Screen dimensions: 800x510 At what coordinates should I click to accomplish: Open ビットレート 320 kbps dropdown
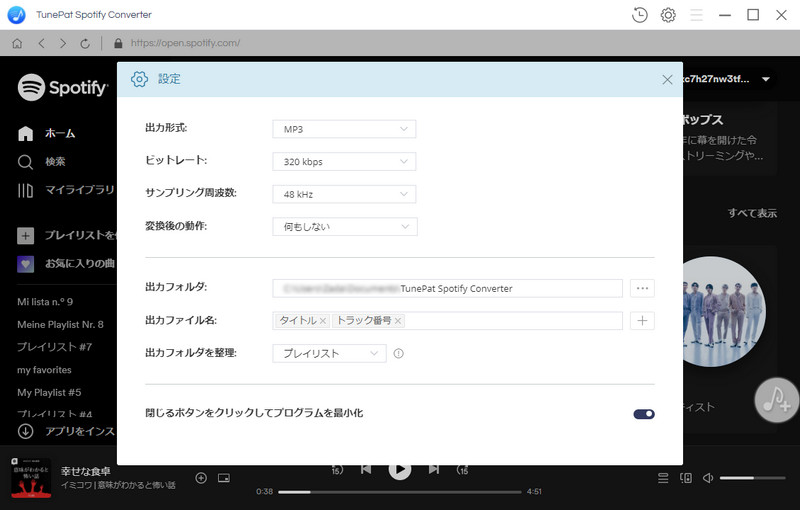[x=344, y=162]
